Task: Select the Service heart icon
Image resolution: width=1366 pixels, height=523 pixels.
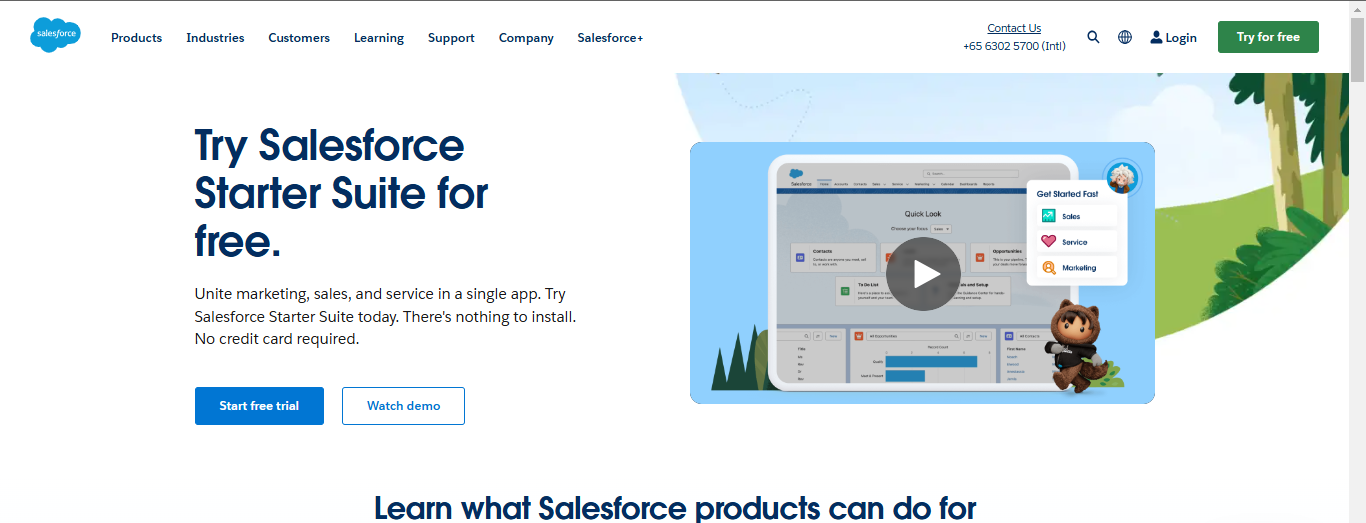Action: [1048, 242]
